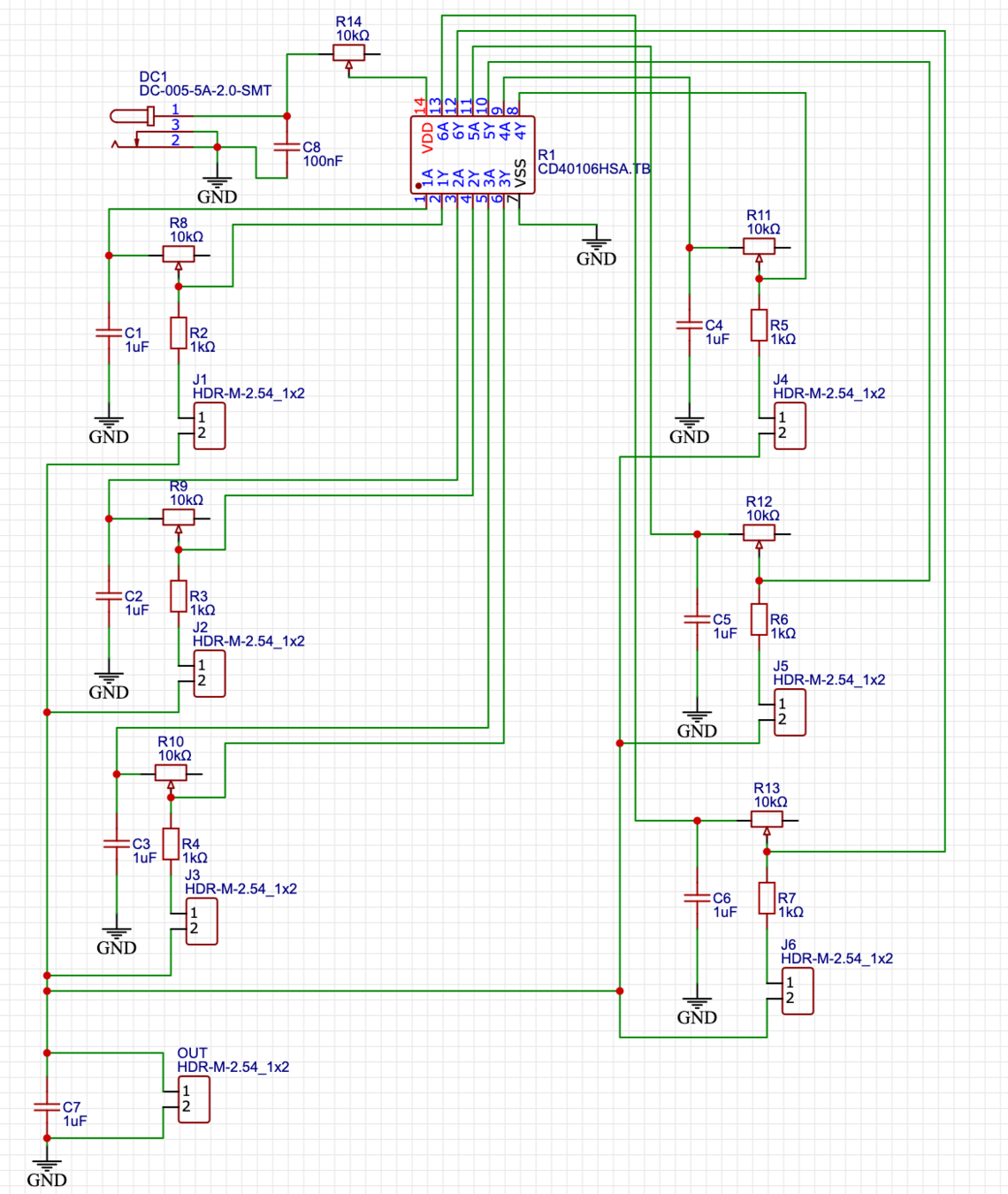This screenshot has height=1194, width=1008.
Task: Select the C6 capacitor symbol
Action: click(x=697, y=898)
